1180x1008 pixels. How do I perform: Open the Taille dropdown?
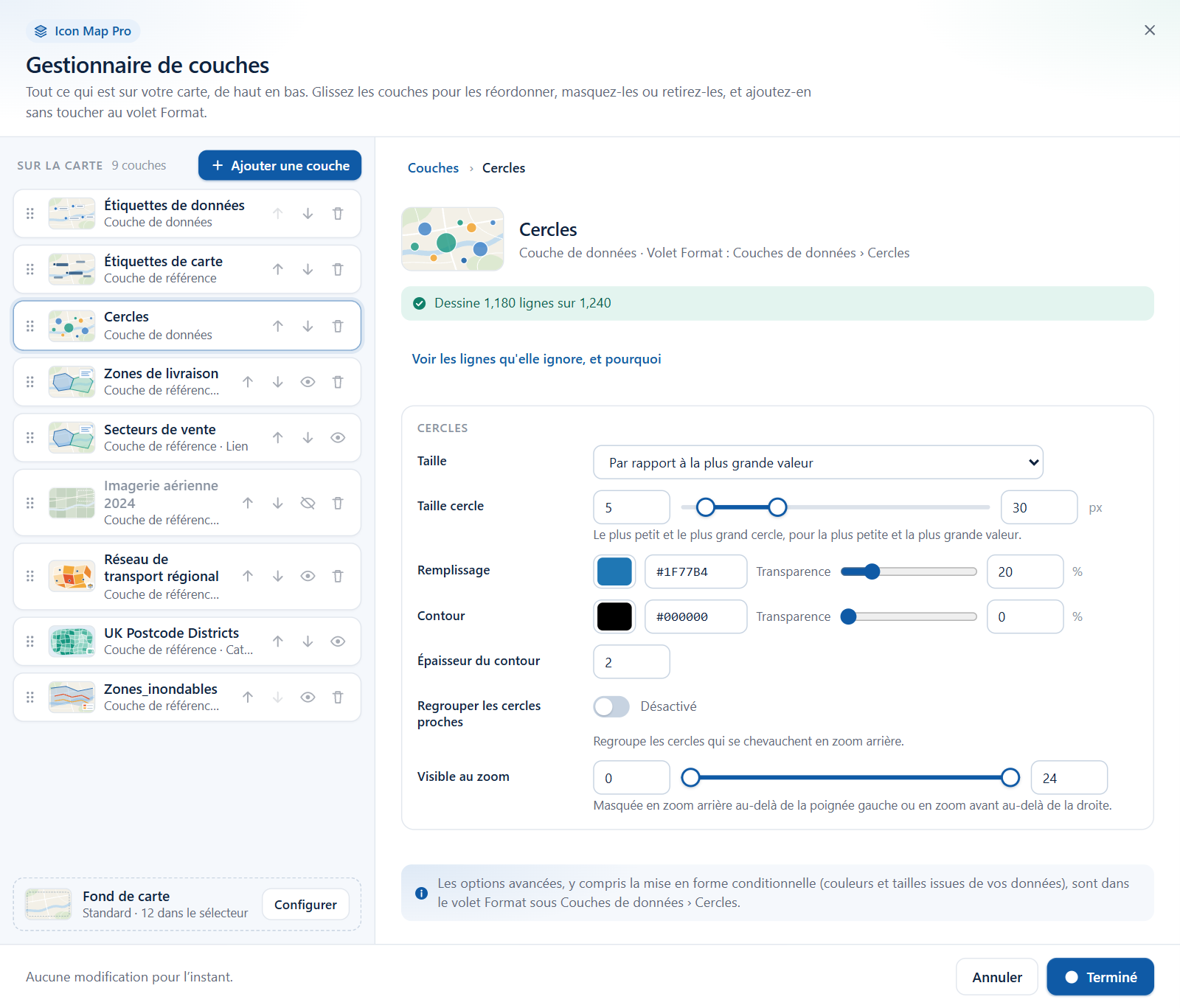pos(818,462)
